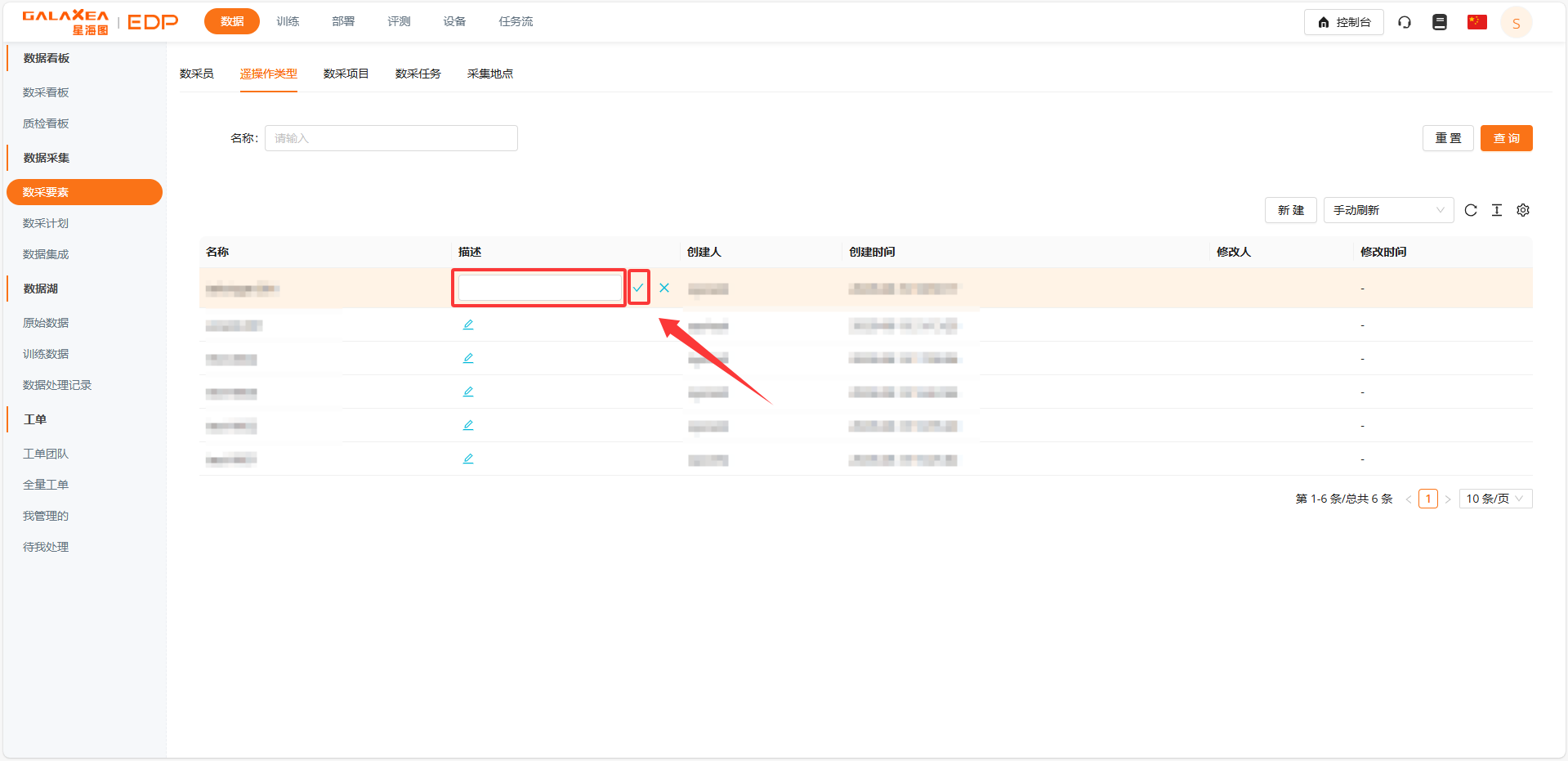
Task: Click the table density icon
Action: point(1497,210)
